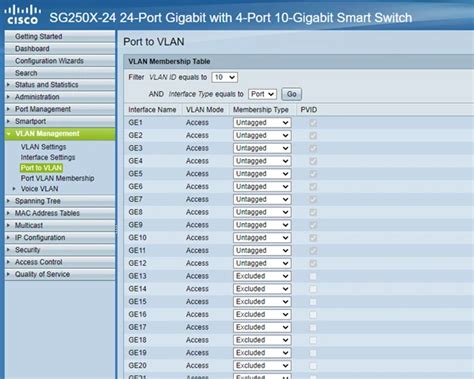Toggle PVID checkbox for GE12
The image size is (474, 379).
pos(313,264)
